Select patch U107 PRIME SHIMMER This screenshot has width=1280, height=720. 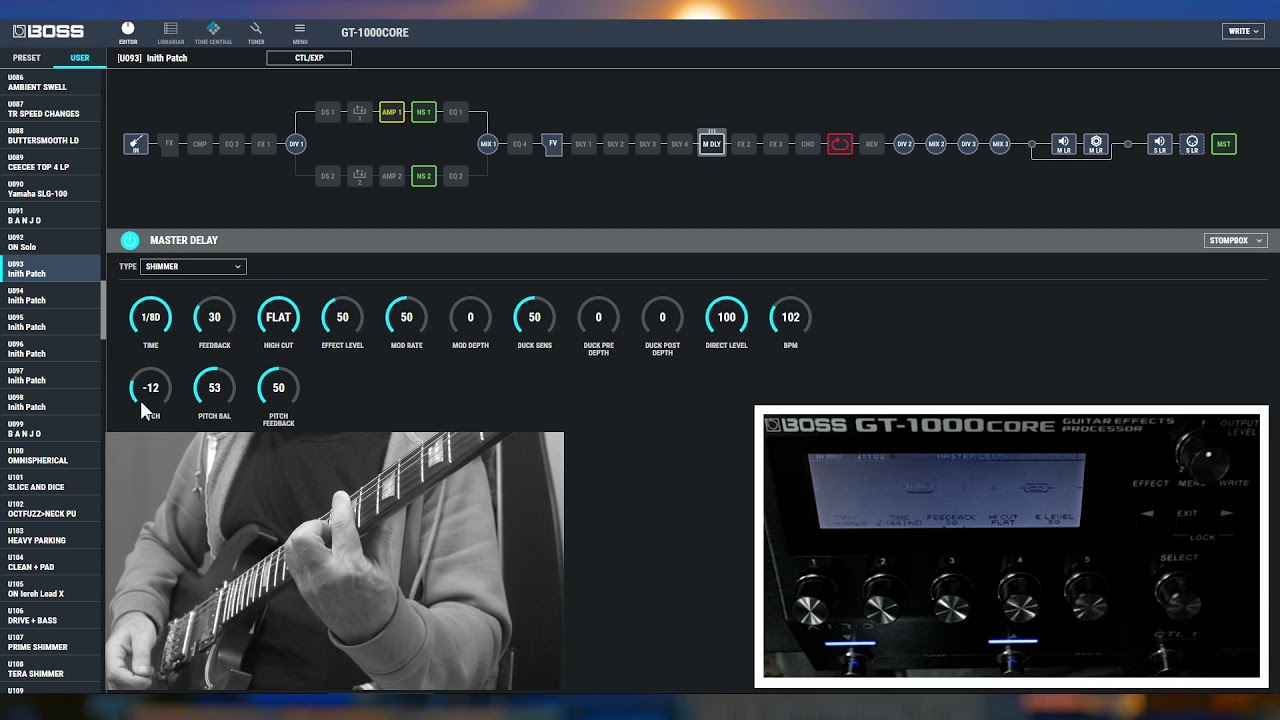click(x=51, y=643)
